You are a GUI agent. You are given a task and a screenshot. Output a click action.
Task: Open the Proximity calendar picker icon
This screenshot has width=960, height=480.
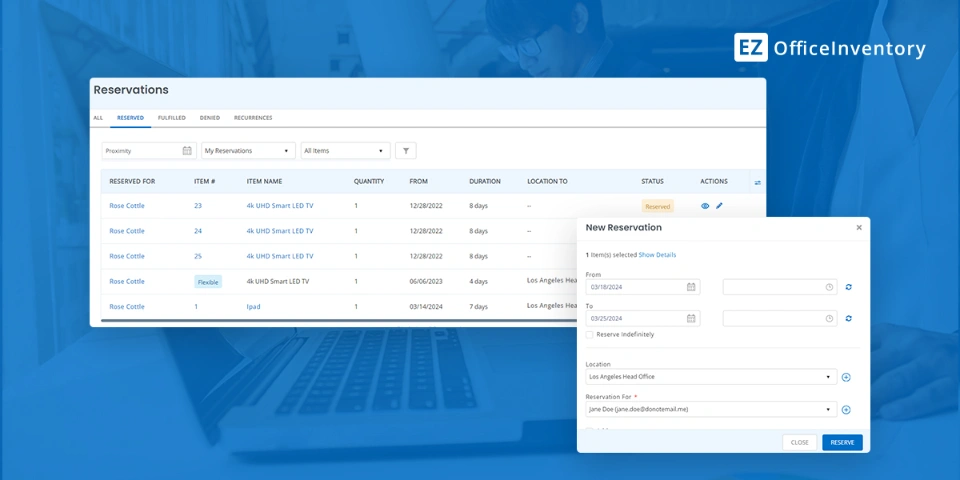tap(187, 151)
